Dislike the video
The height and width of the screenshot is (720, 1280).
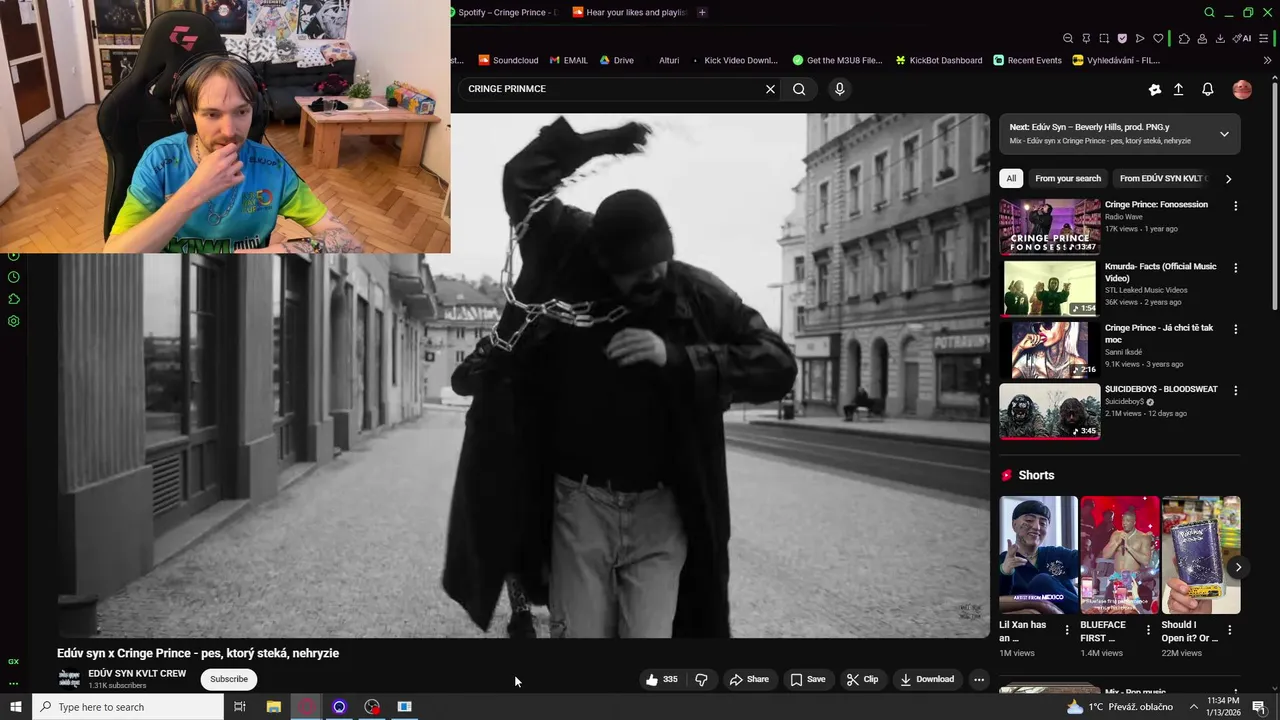point(701,679)
